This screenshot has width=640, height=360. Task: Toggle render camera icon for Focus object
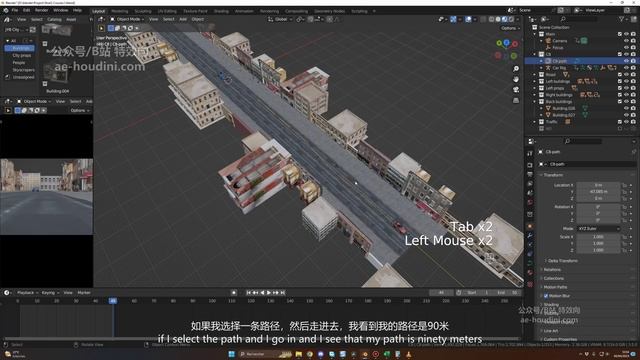click(633, 48)
